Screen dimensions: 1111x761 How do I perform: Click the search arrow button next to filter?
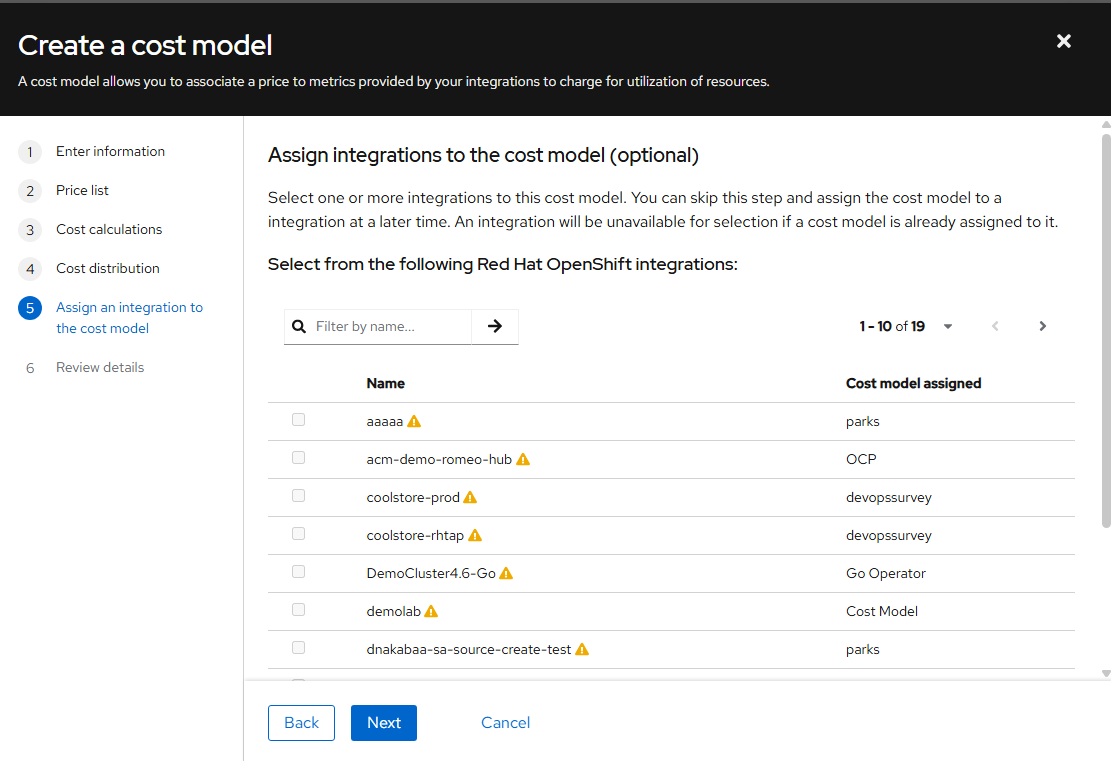point(495,326)
